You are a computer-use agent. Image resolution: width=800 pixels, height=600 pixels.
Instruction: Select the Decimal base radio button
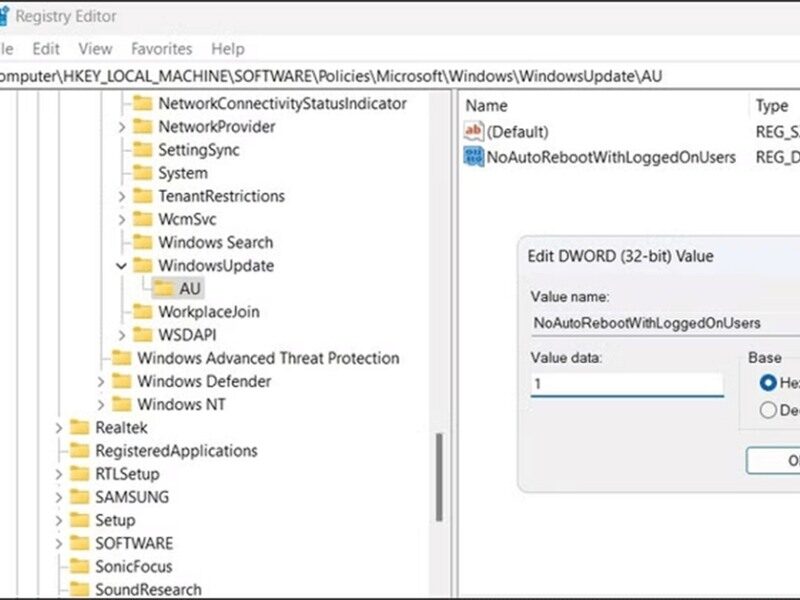(768, 409)
